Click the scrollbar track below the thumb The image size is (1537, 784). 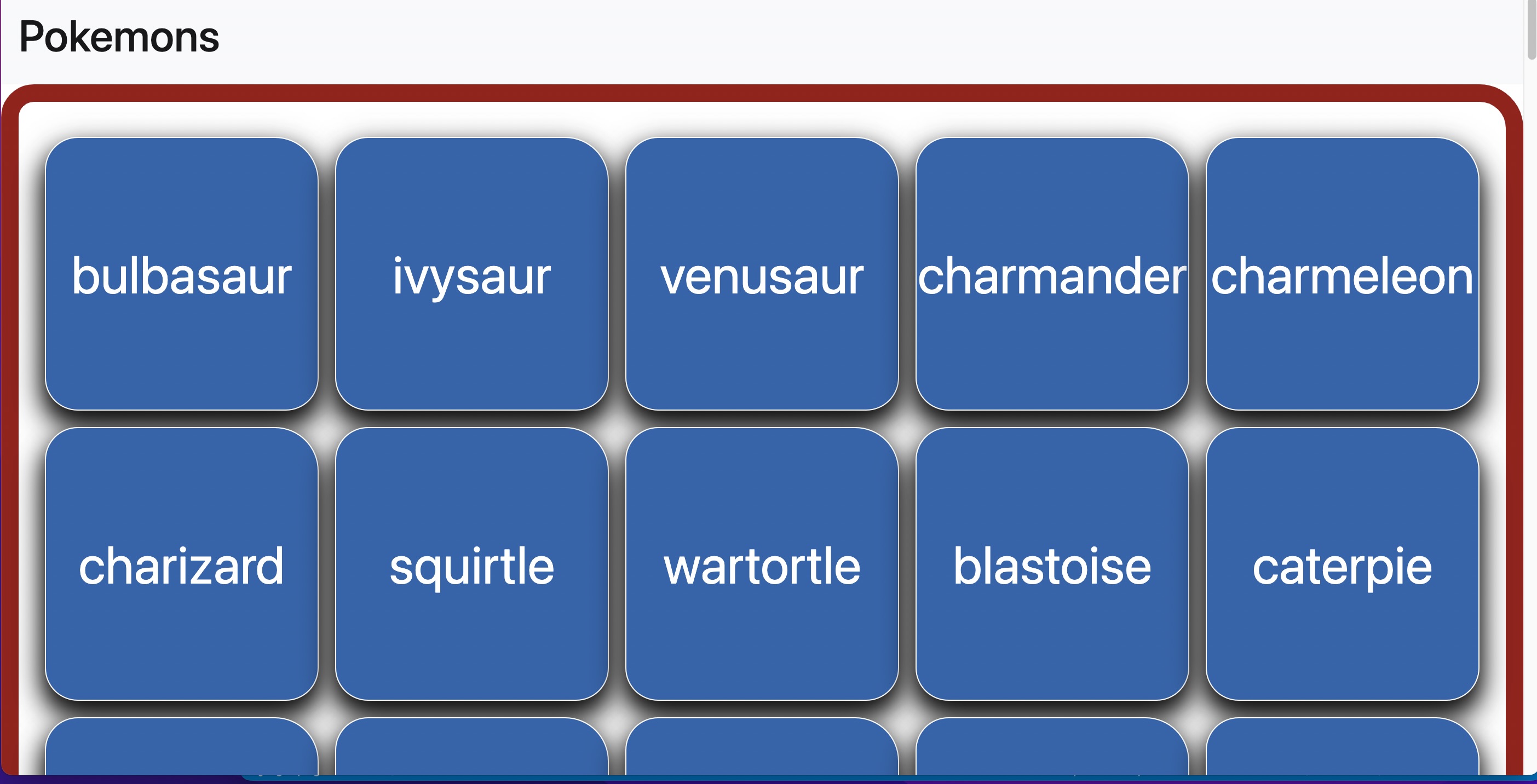(x=1532, y=418)
